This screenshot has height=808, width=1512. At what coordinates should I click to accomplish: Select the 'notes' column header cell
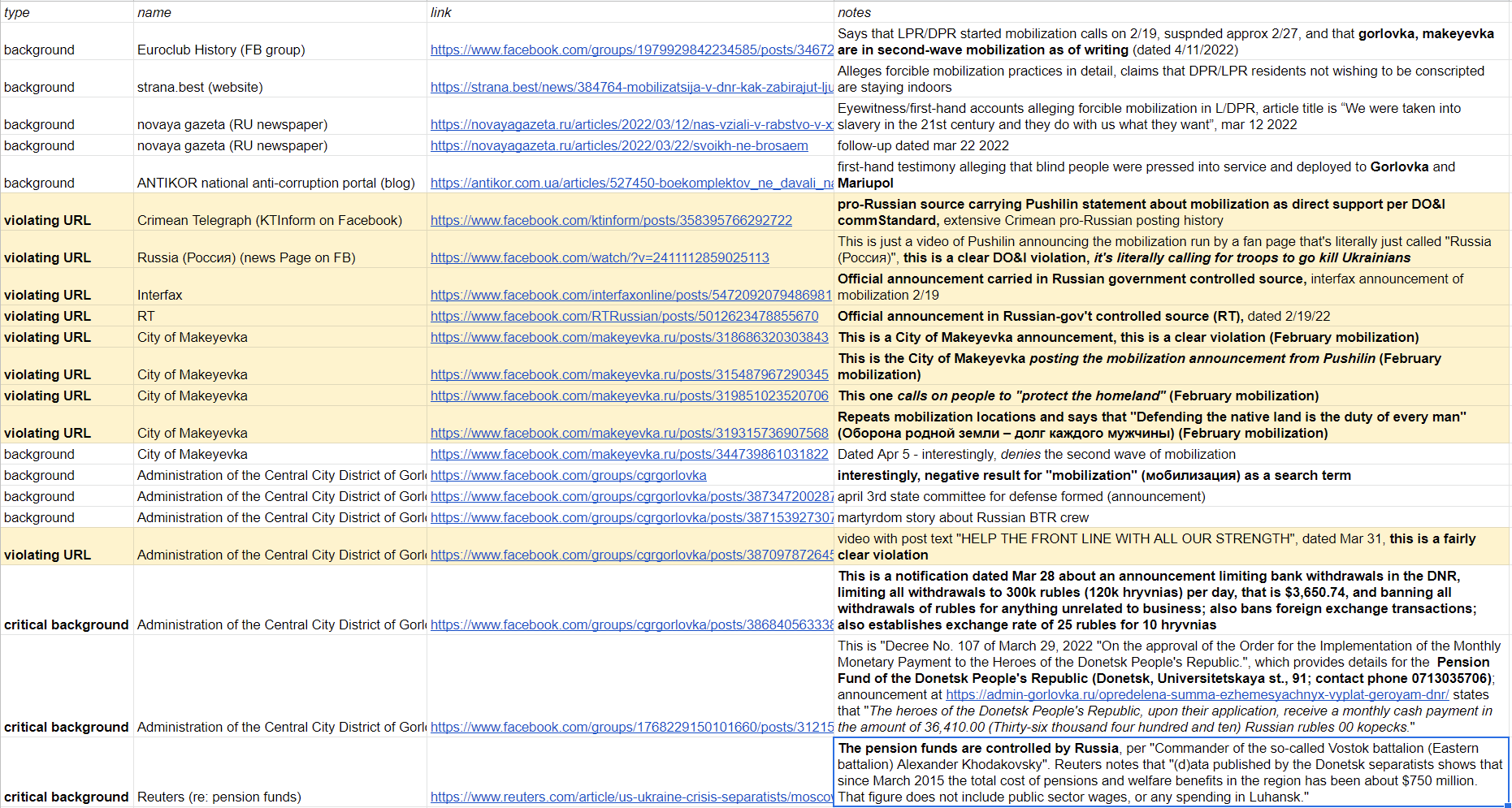click(1172, 12)
